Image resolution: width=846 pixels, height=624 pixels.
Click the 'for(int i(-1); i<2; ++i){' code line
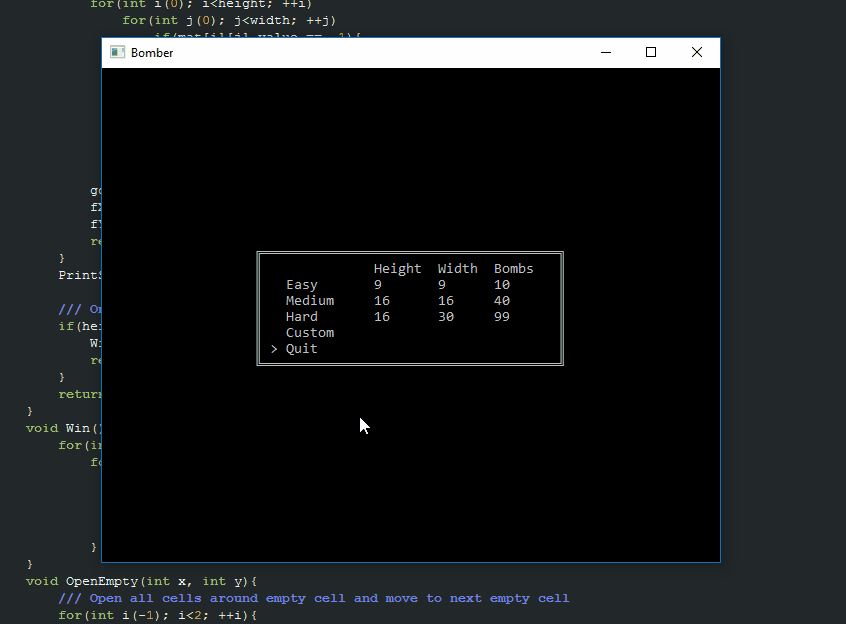[x=158, y=615]
